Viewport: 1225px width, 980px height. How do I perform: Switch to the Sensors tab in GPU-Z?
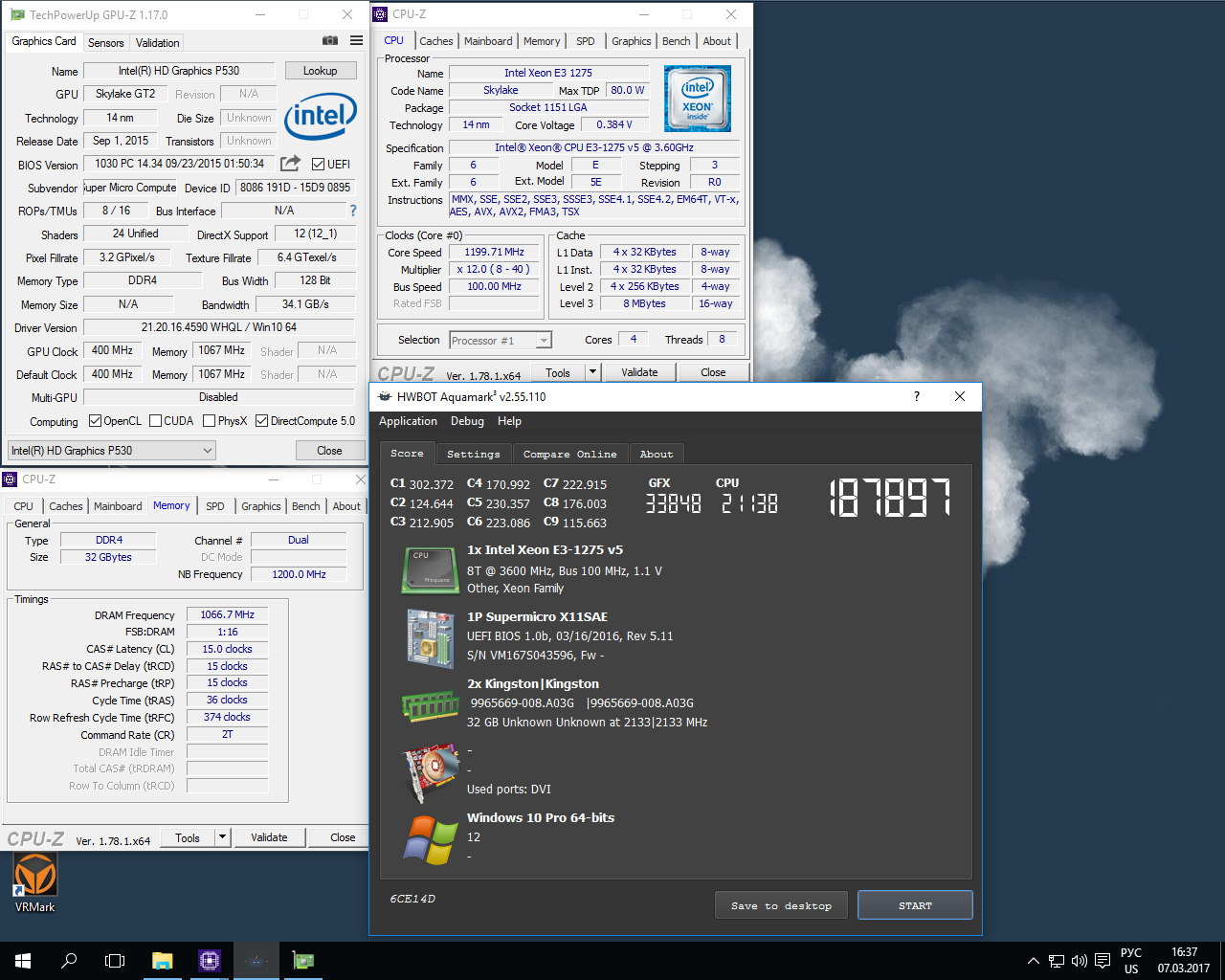105,43
